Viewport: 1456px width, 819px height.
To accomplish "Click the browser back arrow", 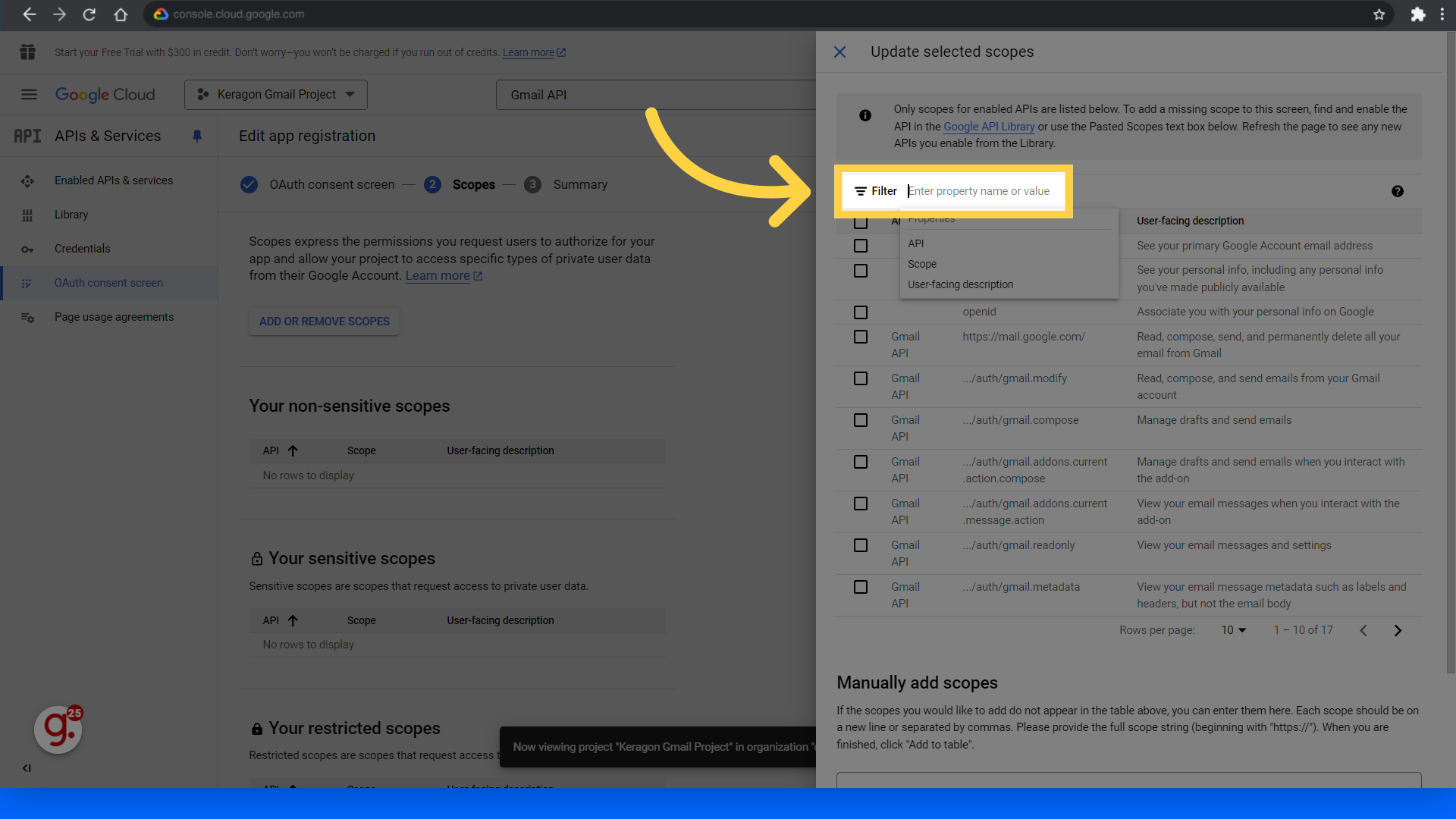I will coord(29,14).
